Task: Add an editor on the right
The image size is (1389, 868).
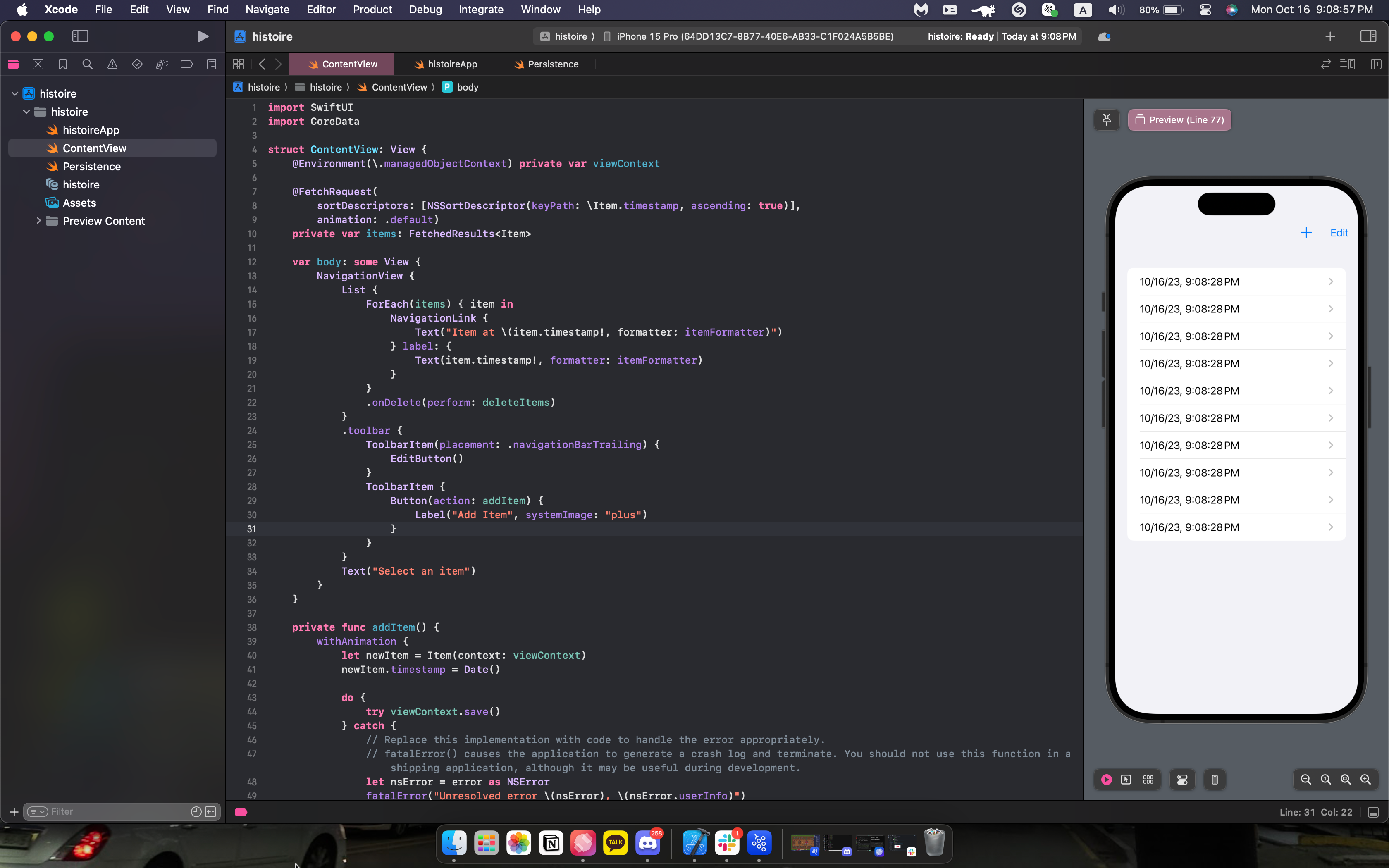Action: click(1376, 64)
